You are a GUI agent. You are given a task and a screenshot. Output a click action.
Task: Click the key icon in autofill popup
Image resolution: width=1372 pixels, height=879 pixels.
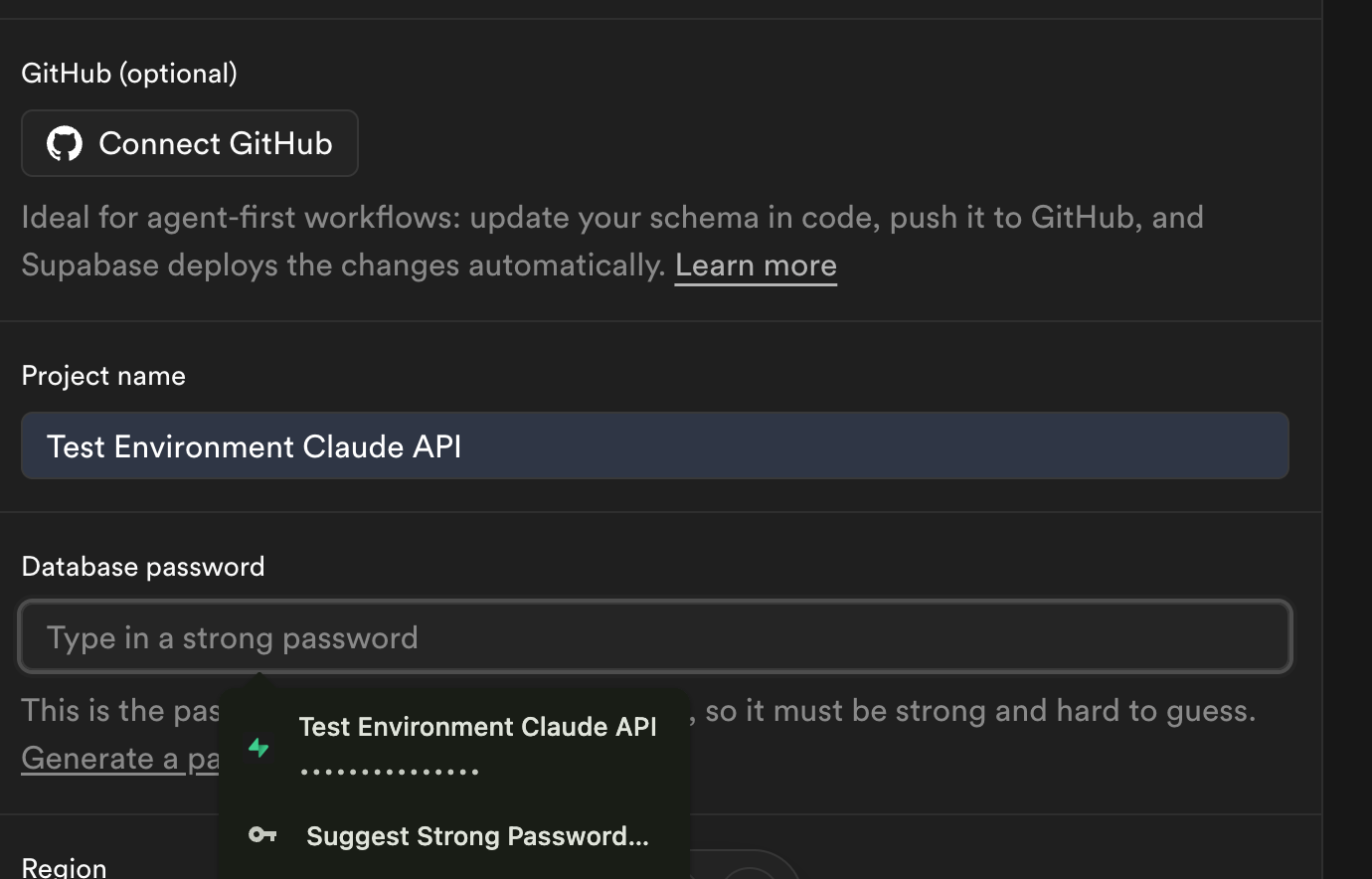click(x=262, y=835)
